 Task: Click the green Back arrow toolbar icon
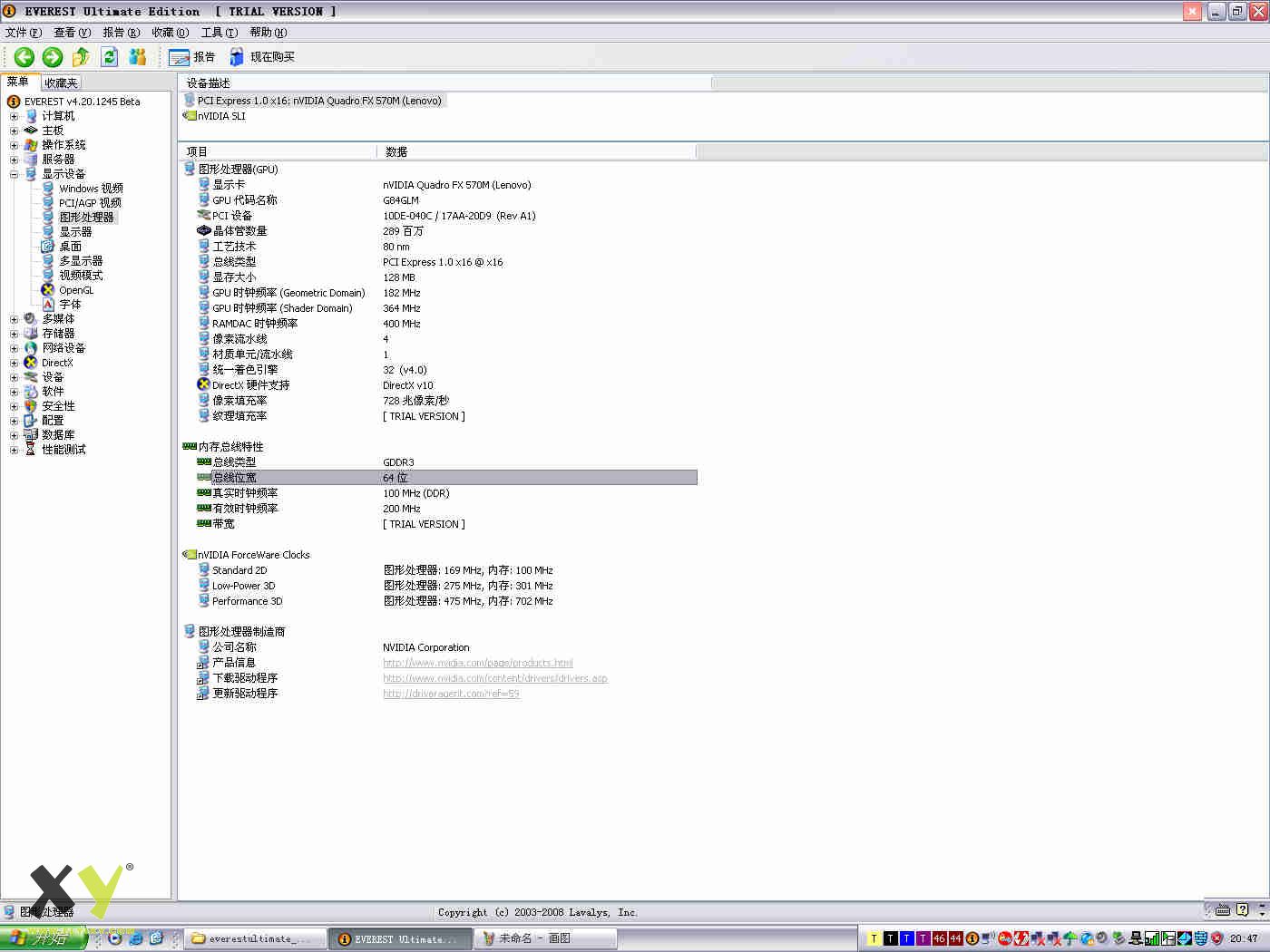(24, 57)
